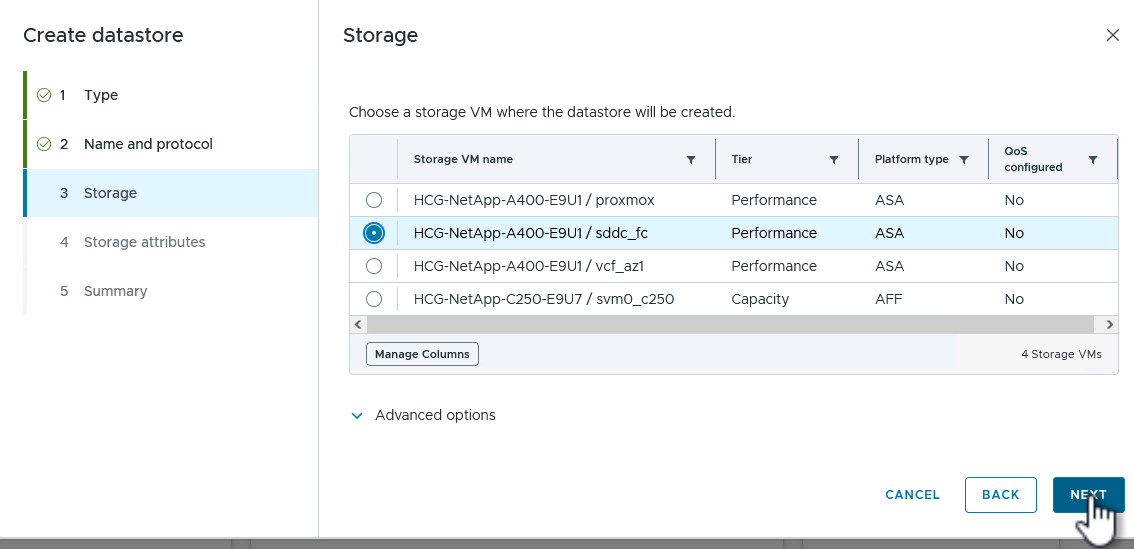Select the vcf_az1 storage VM radio
Screen dimensions: 1134x549
374,266
